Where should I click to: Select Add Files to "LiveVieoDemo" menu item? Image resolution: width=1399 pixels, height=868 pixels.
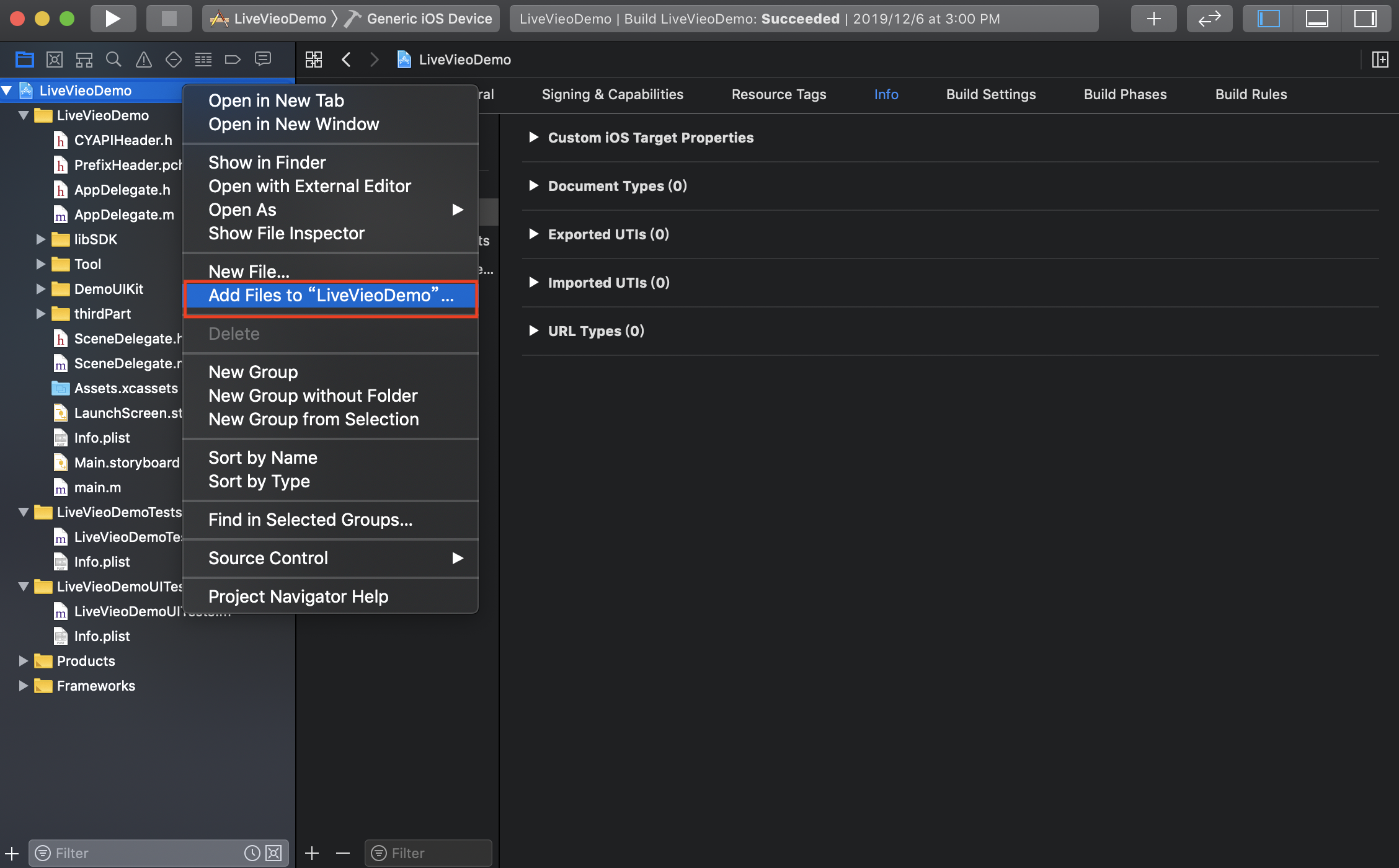coord(331,296)
